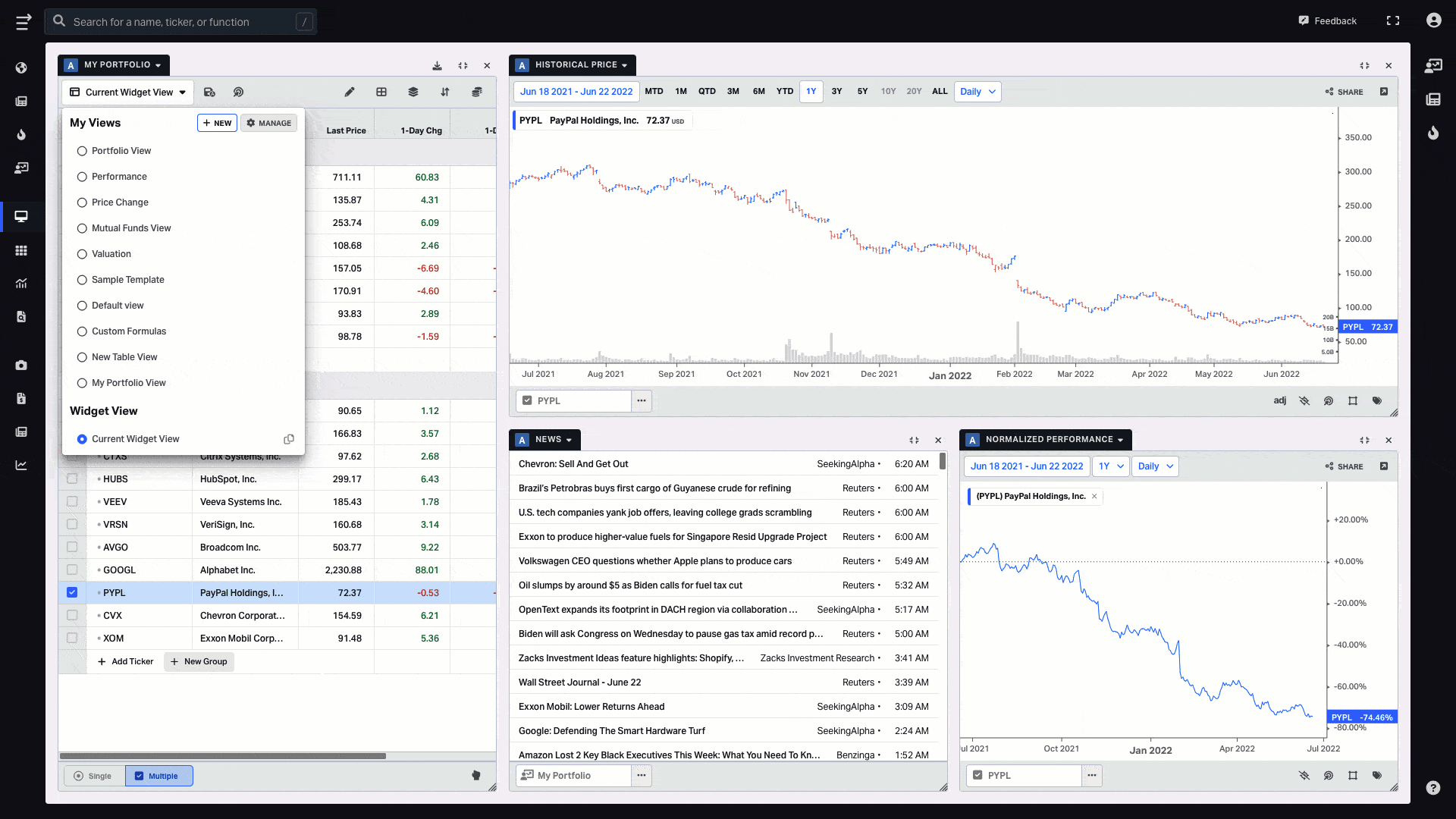Select the 6M range tab
Screen dimensions: 1456x819
coord(759,92)
